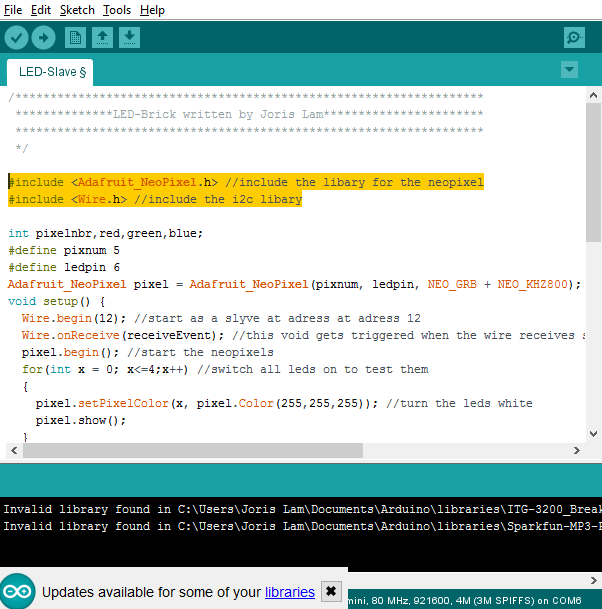Click the 'Wire.begin(12);' statement
Image resolution: width=602 pixels, height=609 pixels.
click(74, 318)
